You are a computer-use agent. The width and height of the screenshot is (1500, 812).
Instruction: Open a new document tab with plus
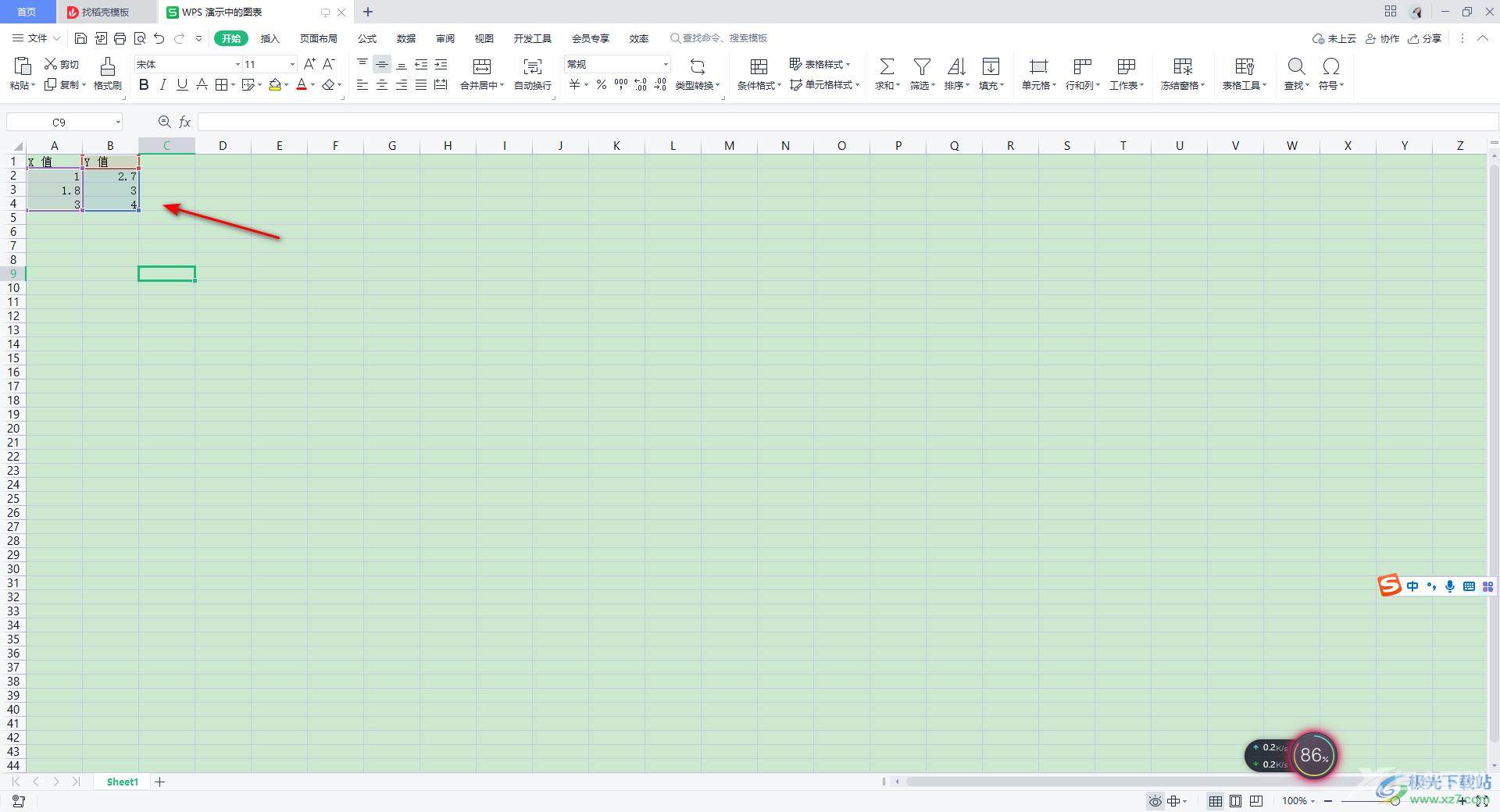[368, 12]
